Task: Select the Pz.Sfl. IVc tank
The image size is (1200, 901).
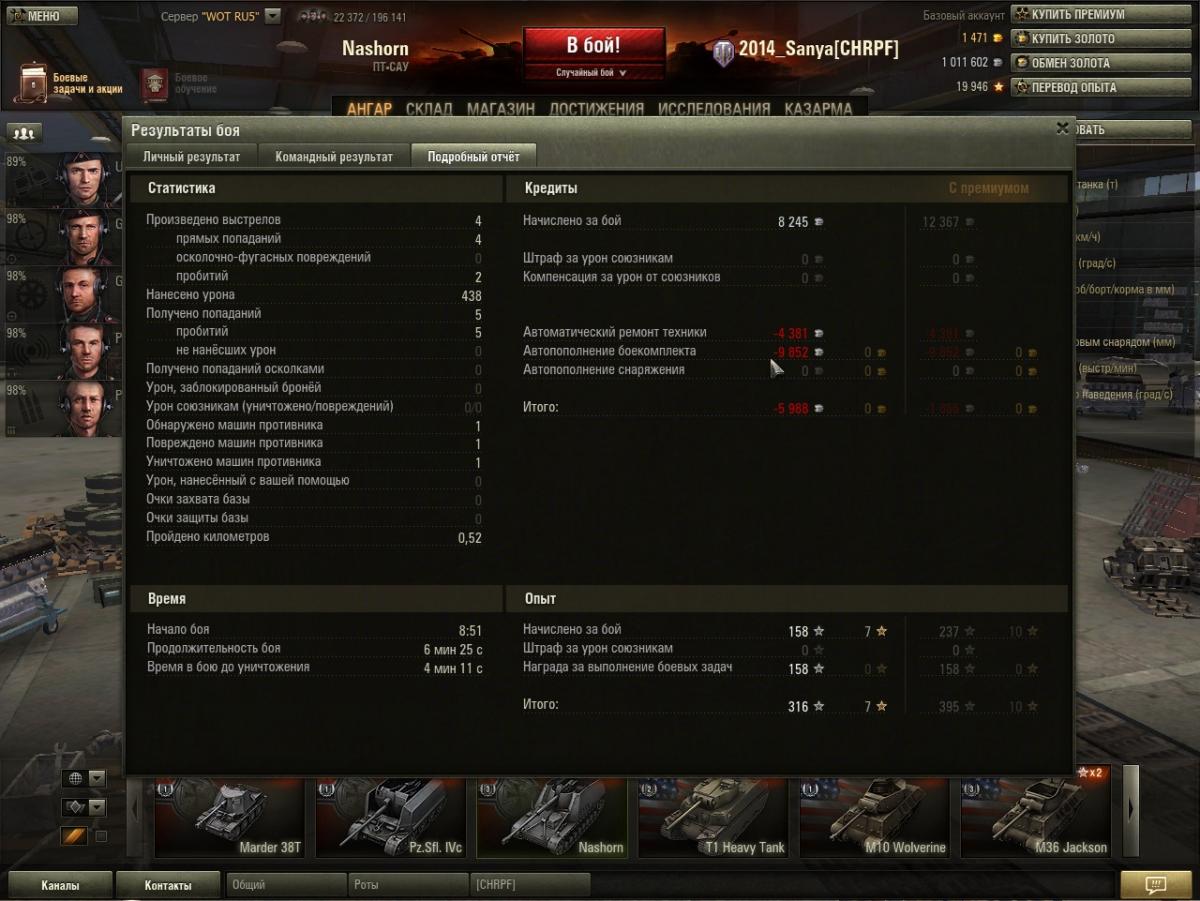Action: tap(390, 819)
